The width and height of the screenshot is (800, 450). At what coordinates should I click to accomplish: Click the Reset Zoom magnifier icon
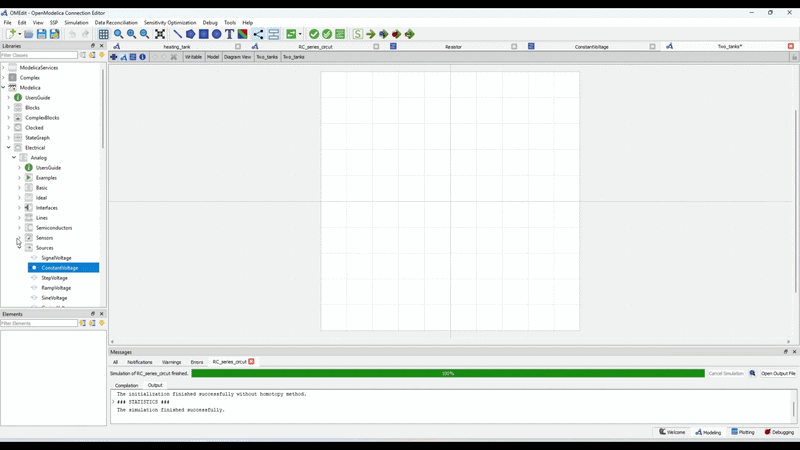[118, 34]
